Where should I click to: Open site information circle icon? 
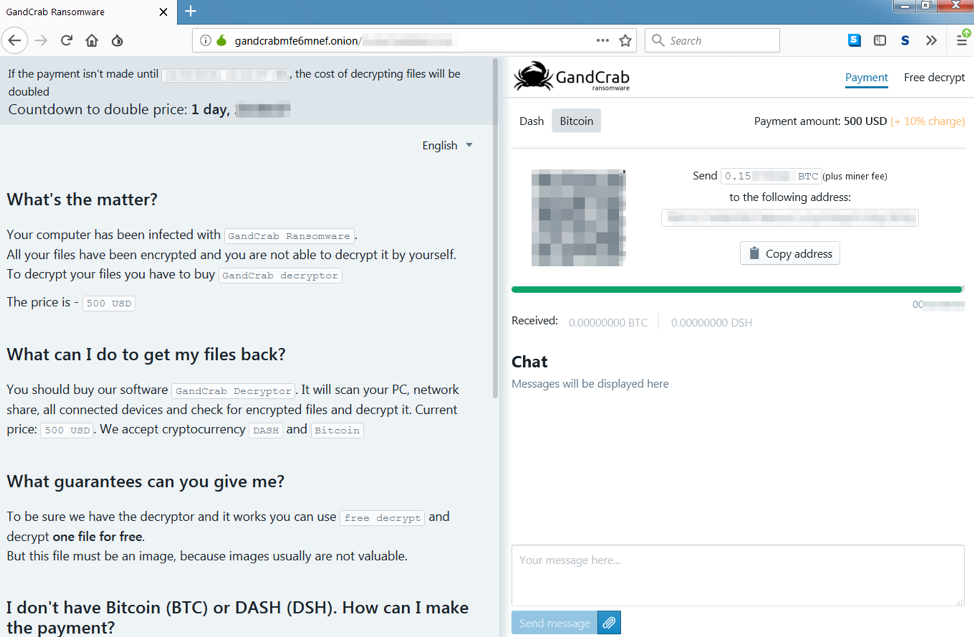(x=205, y=41)
